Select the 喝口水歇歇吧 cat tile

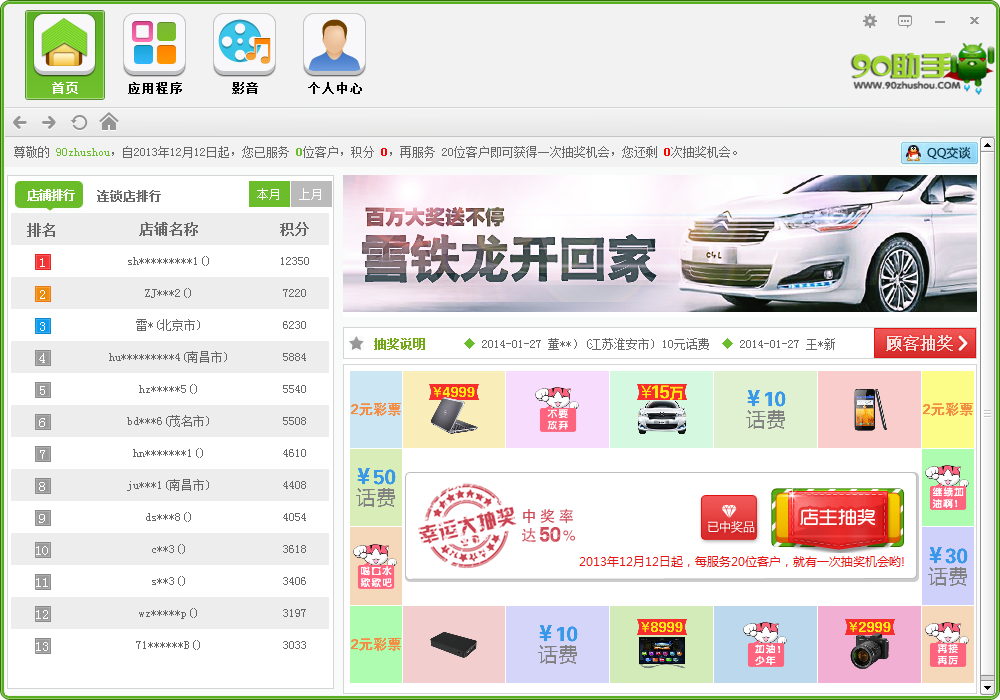(x=376, y=565)
